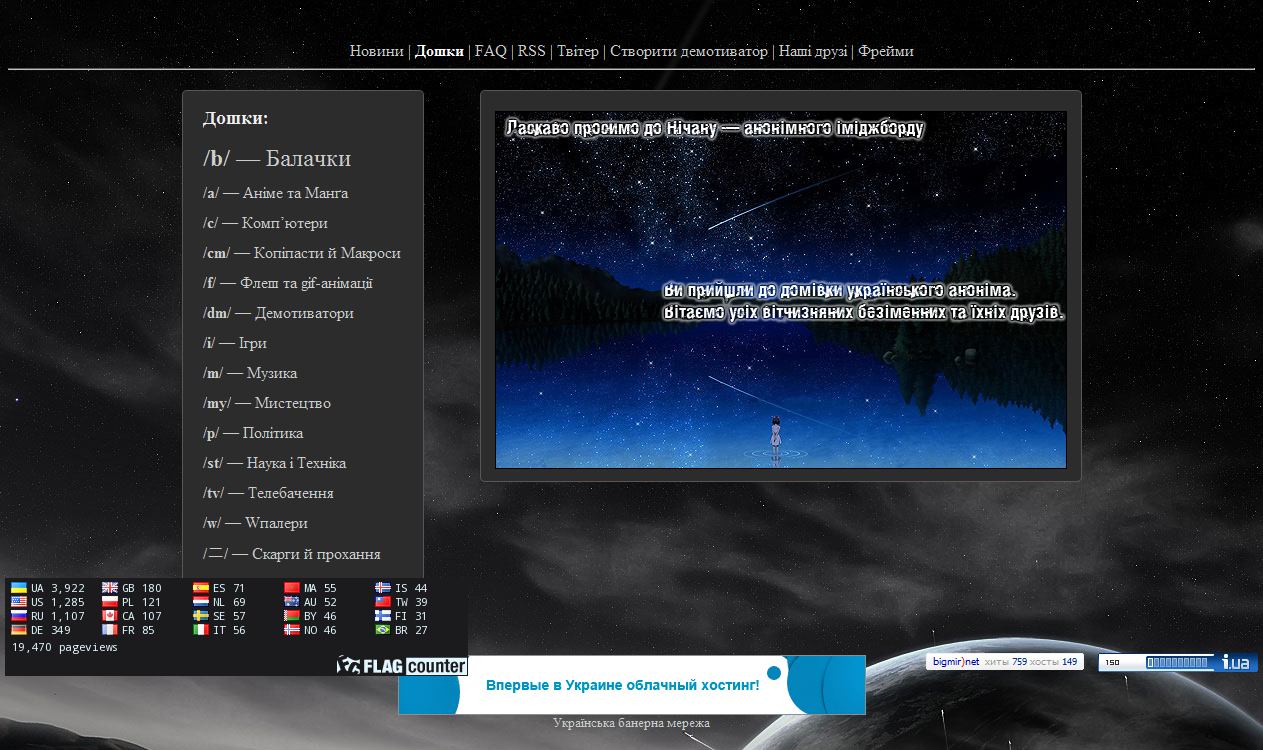
Task: Click the Ukraine flag in the flag counter
Action: tap(18, 588)
